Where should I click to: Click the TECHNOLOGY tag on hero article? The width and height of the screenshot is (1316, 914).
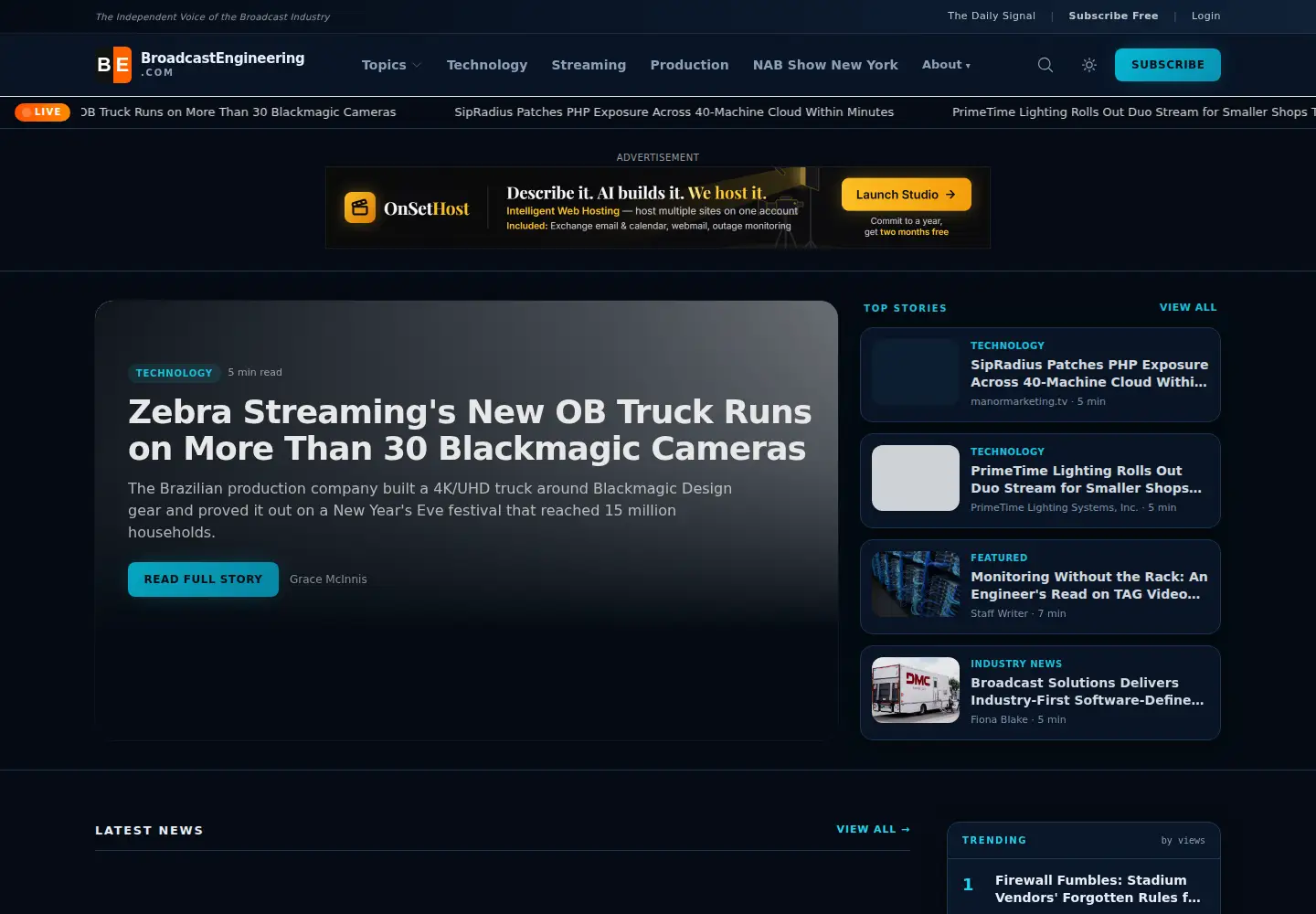point(174,373)
